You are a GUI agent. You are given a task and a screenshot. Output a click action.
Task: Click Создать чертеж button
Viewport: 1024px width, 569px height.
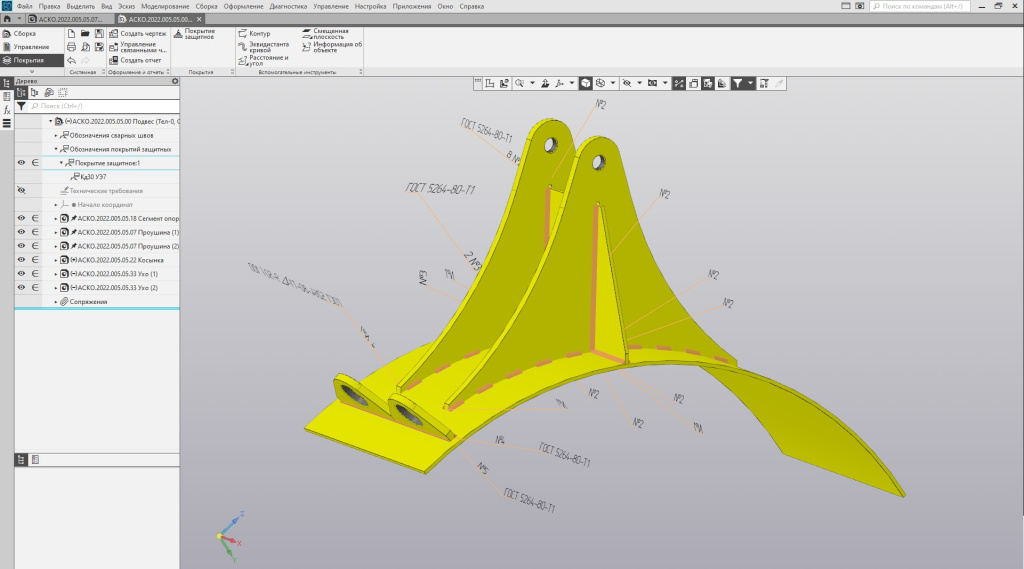tap(138, 33)
